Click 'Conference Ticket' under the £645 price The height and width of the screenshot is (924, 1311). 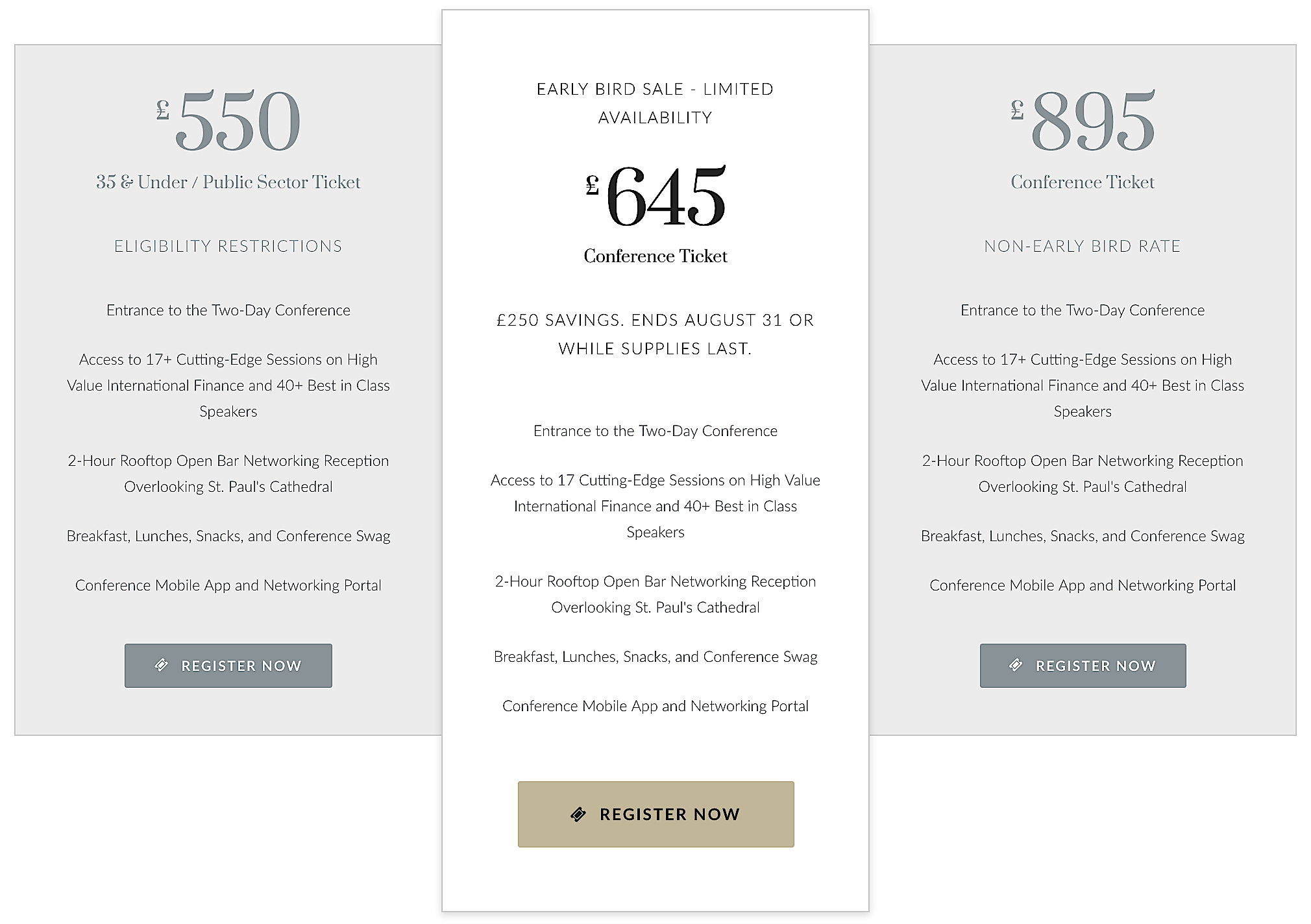655,256
